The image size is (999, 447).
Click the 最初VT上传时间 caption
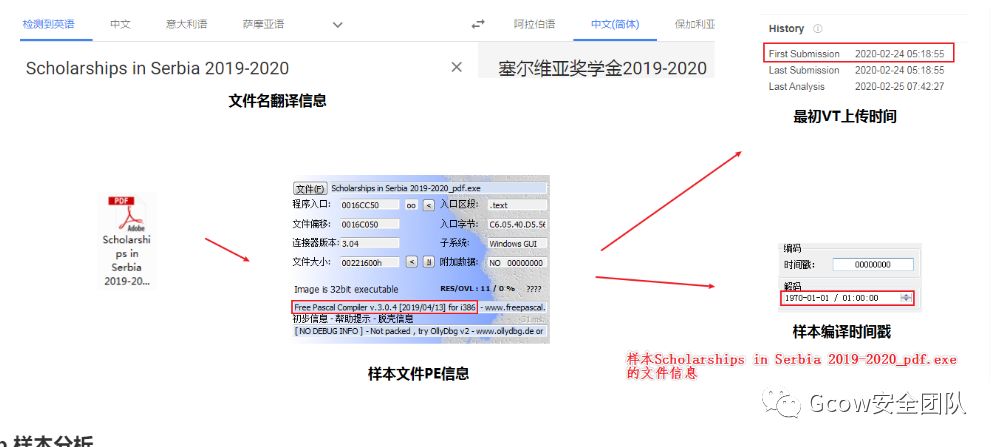845,117
